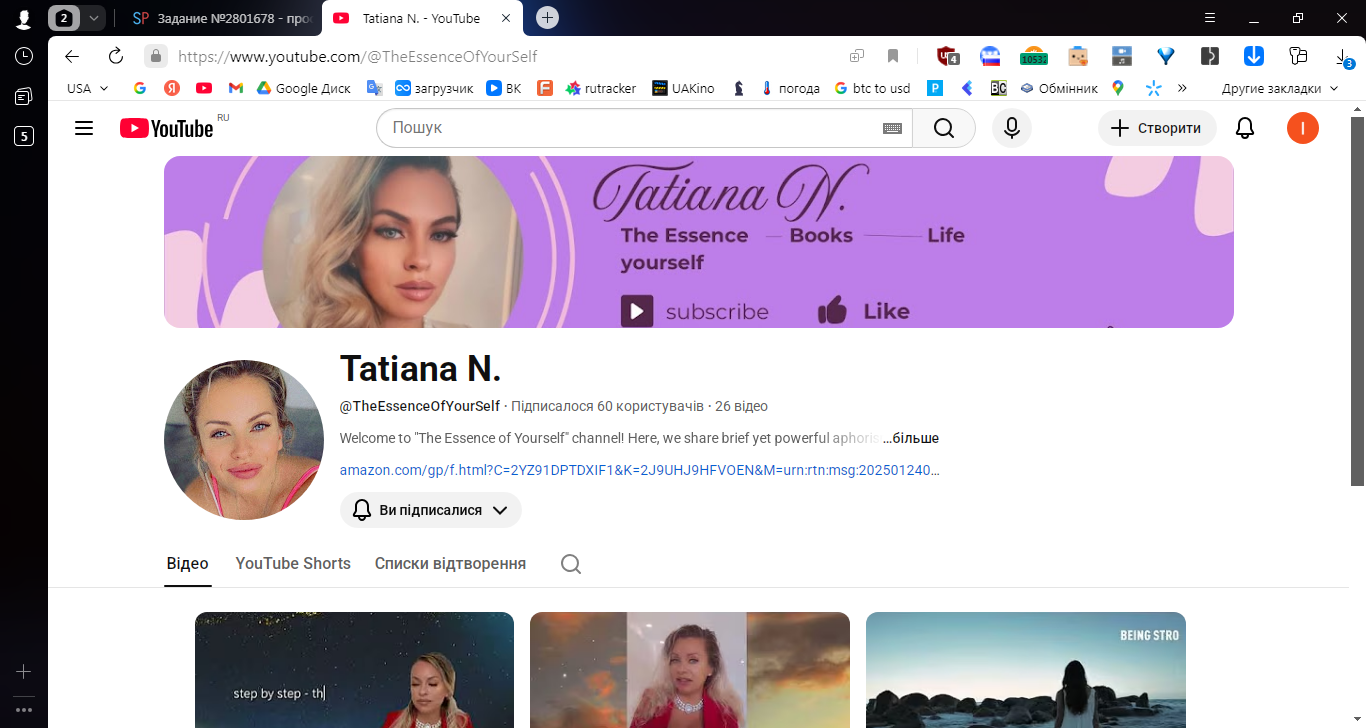Screen dimensions: 1366x728
Task: Open browser main menu lines icon
Action: click(x=1210, y=17)
